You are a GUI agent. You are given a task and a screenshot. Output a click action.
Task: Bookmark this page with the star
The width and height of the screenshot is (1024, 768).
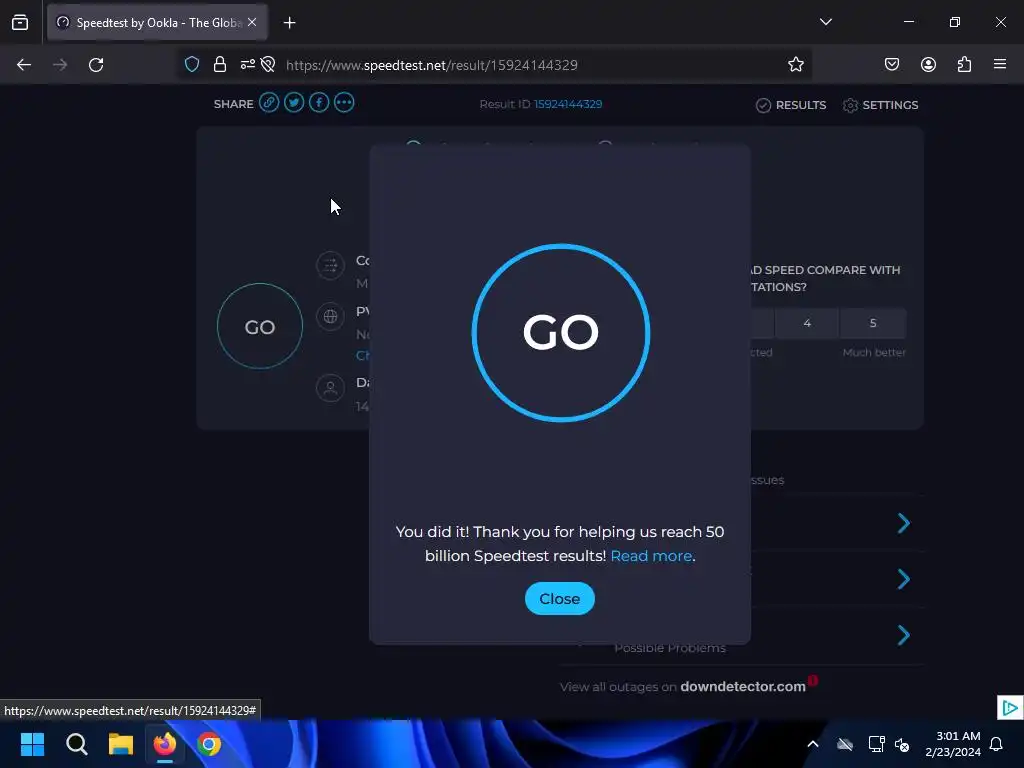pyautogui.click(x=795, y=65)
